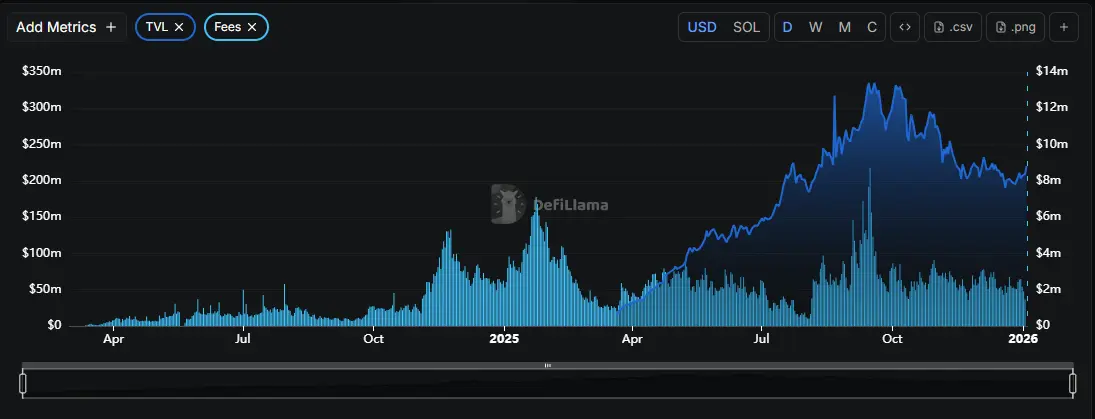
Task: Select monthly interval M
Action: tap(844, 27)
